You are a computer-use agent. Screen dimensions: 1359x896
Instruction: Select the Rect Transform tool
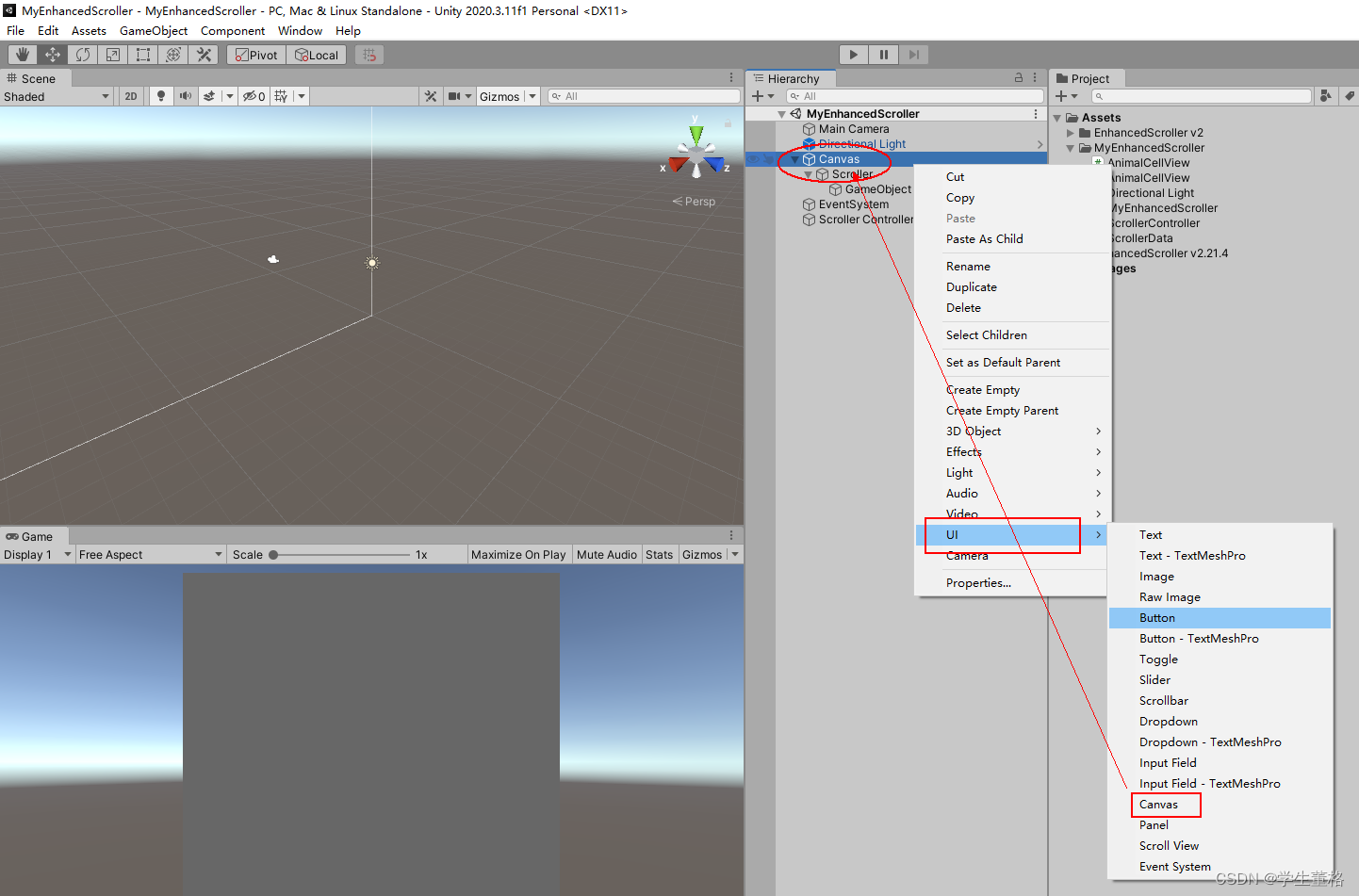(x=142, y=54)
